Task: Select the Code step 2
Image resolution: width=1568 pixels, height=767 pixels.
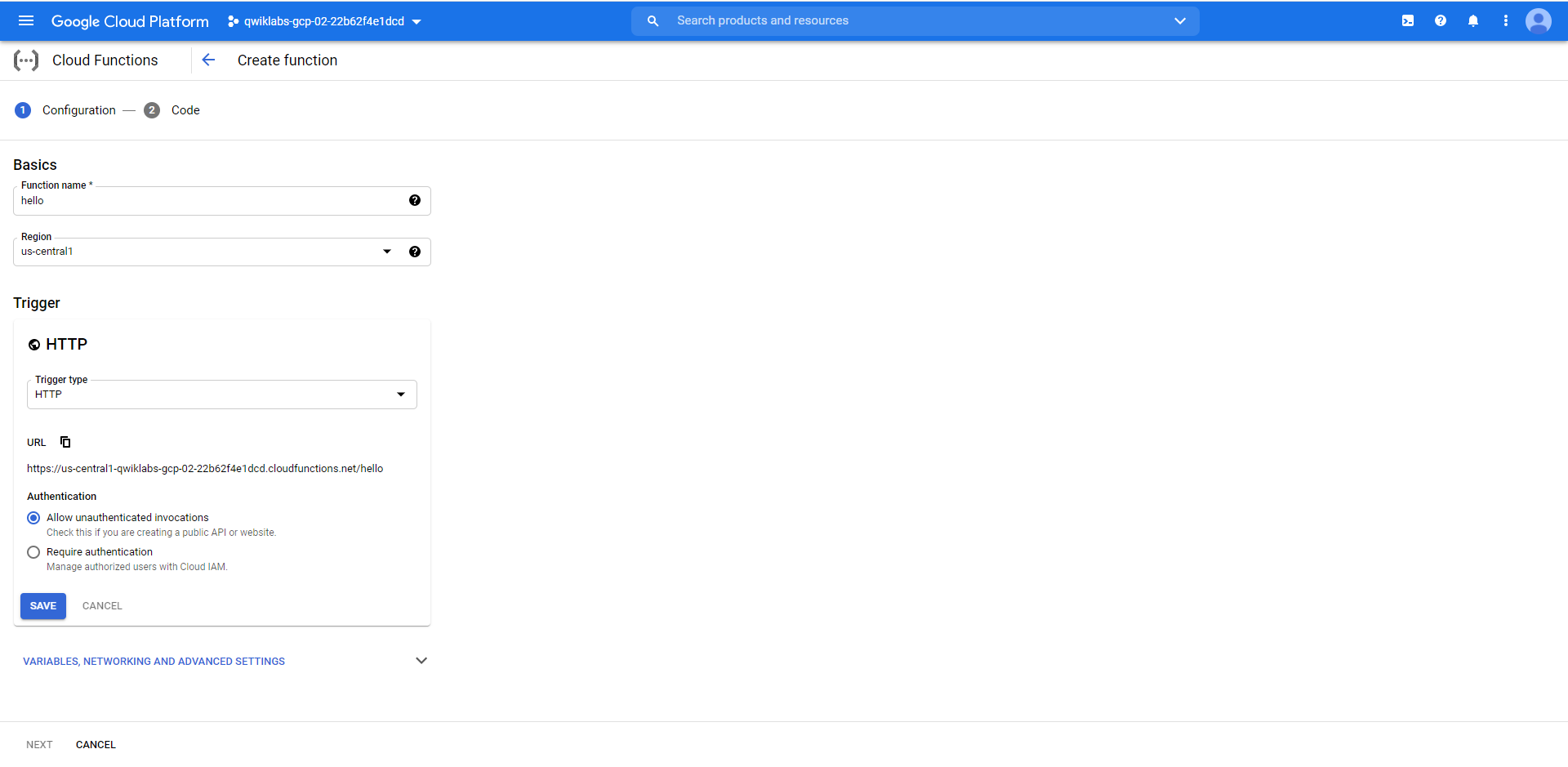Action: [x=172, y=110]
